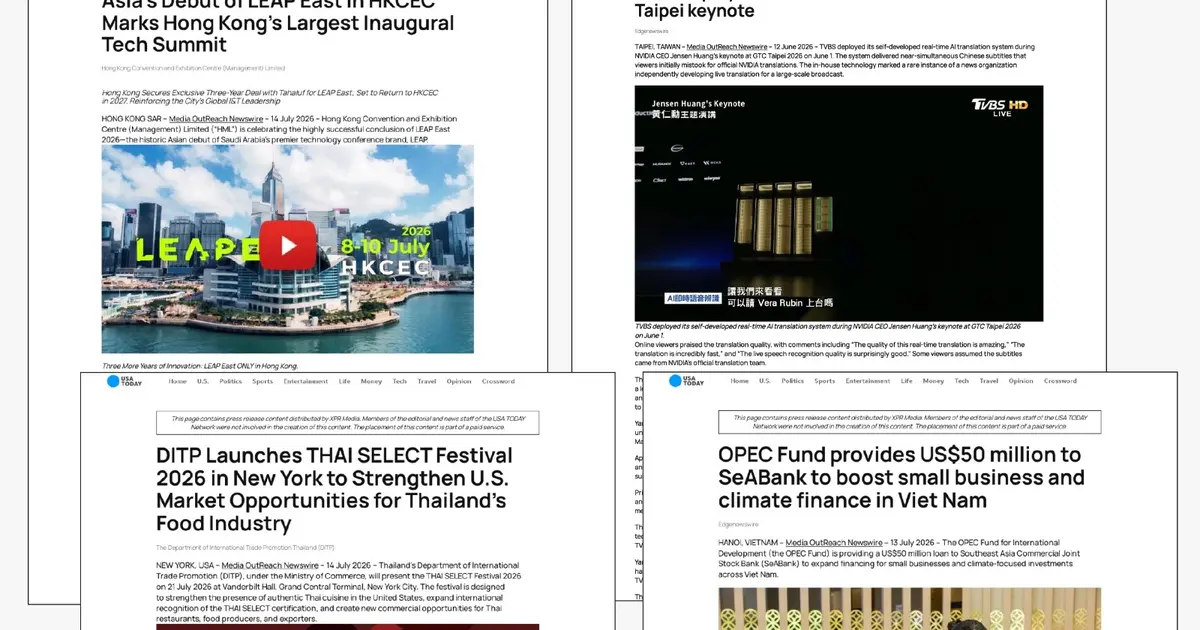This screenshot has height=630, width=1200.
Task: Click italic subheading about Exclusive Three-Year Deal with Tahaluf
Action: (270, 98)
